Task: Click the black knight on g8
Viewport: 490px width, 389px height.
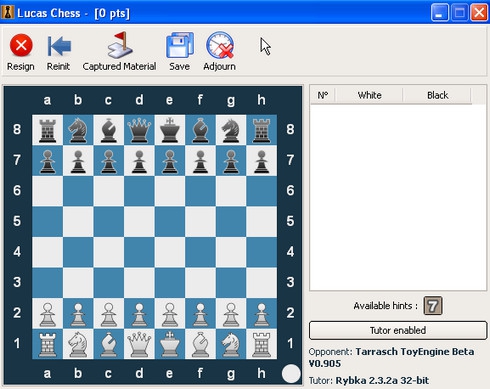Action: pyautogui.click(x=231, y=130)
